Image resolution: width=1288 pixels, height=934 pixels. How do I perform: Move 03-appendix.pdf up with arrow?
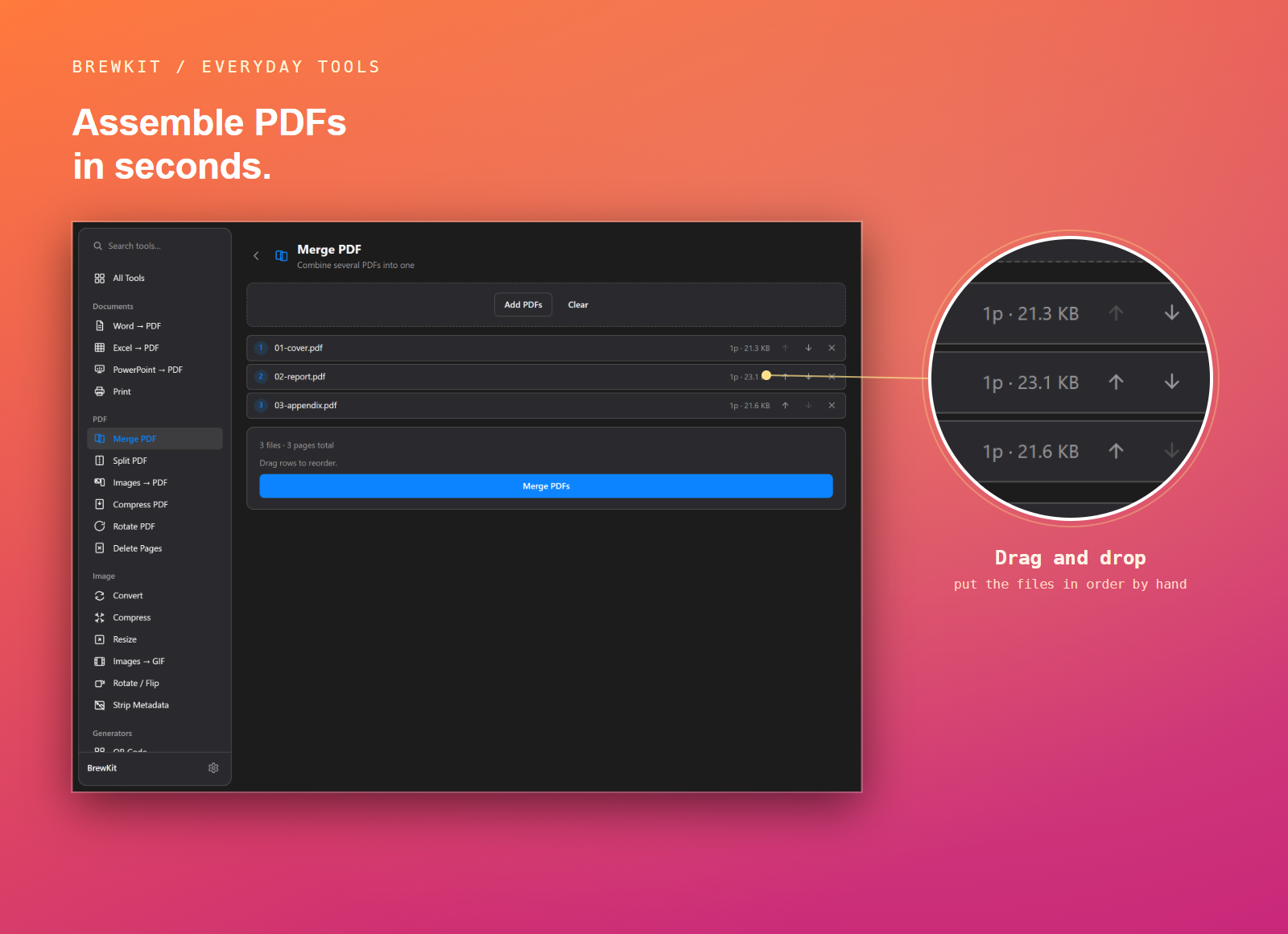785,406
